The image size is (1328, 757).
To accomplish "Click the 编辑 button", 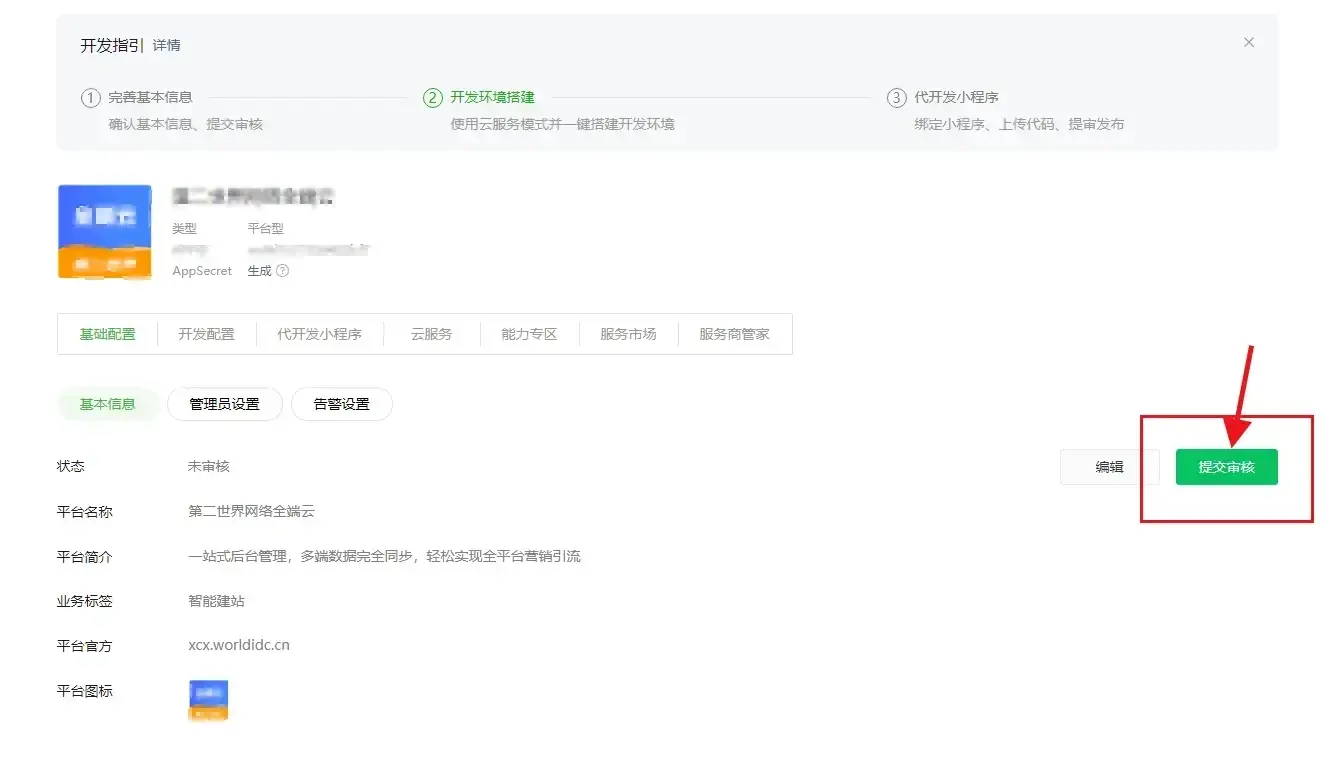I will (x=1109, y=467).
